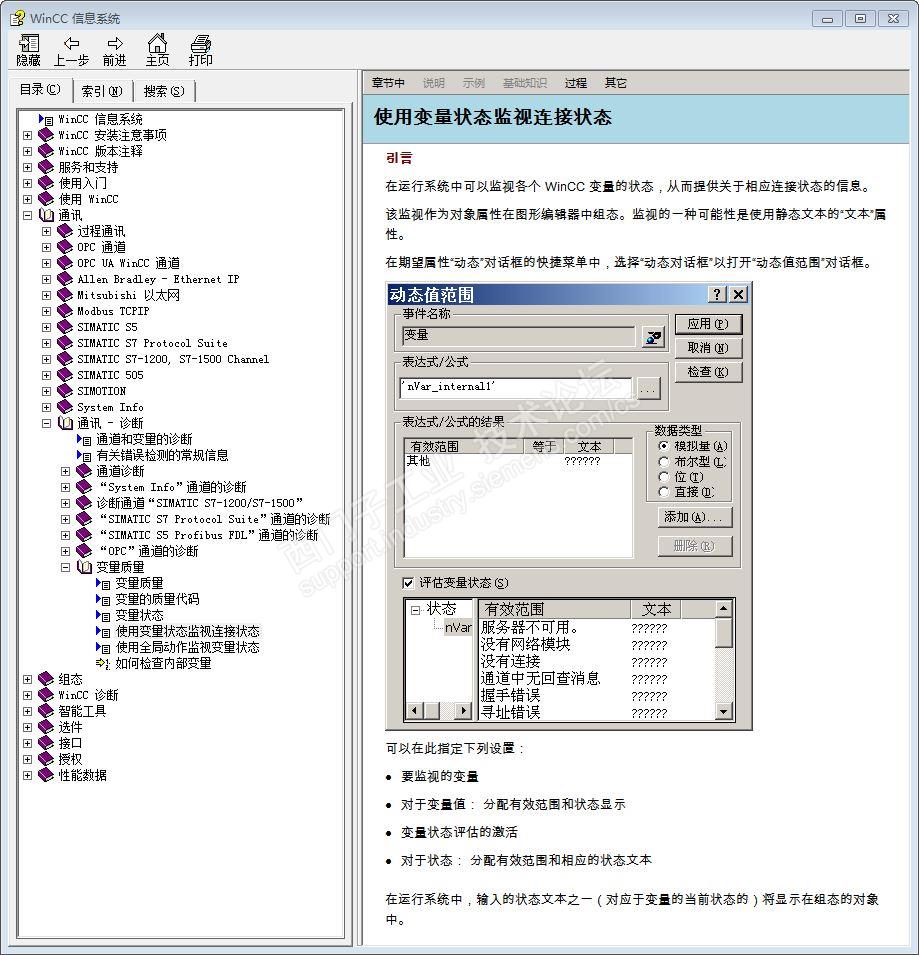Switch to the 搜索 (S) tab

pyautogui.click(x=163, y=91)
